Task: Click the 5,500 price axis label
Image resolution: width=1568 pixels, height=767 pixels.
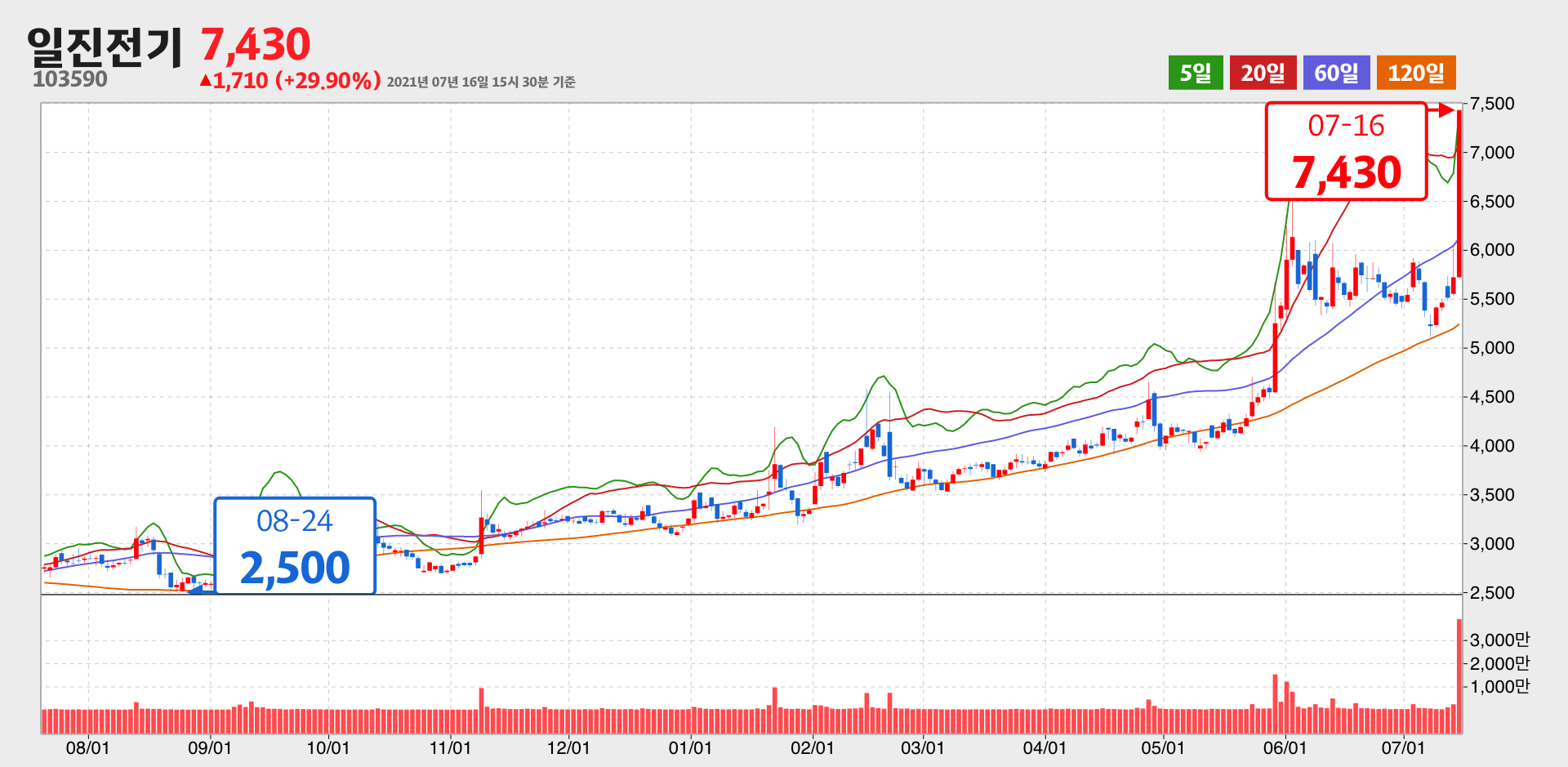Action: pyautogui.click(x=1492, y=299)
